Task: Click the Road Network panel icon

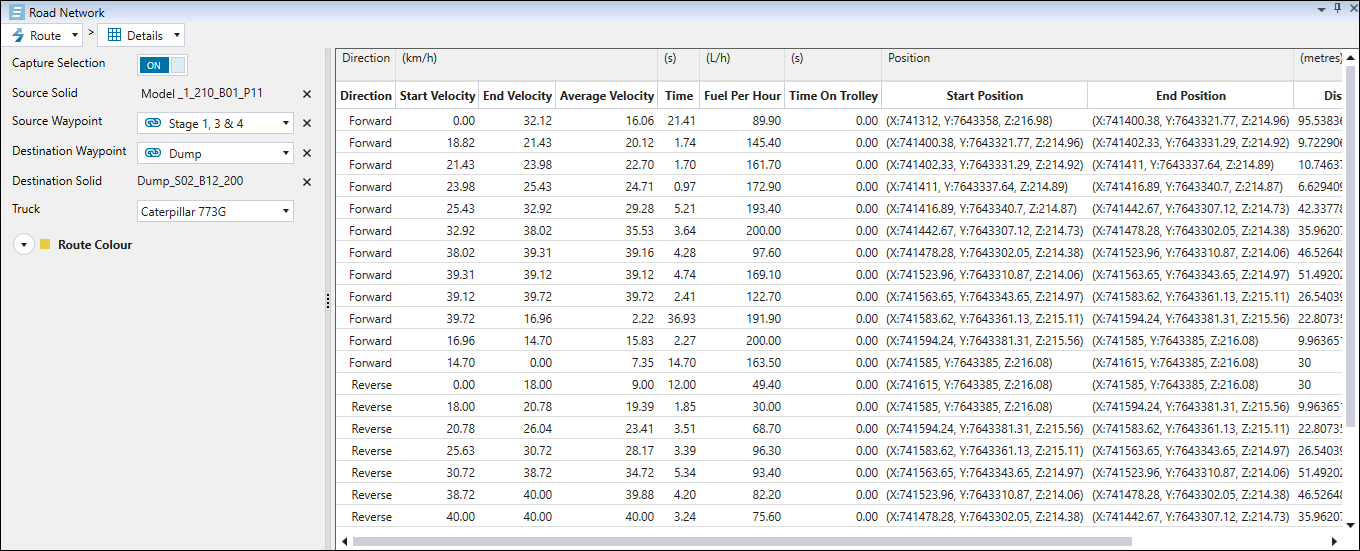Action: coord(17,13)
